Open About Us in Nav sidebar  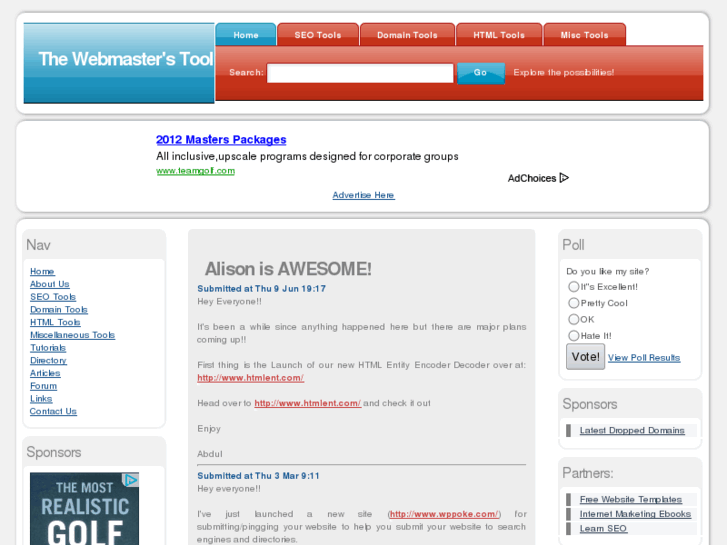(x=50, y=284)
